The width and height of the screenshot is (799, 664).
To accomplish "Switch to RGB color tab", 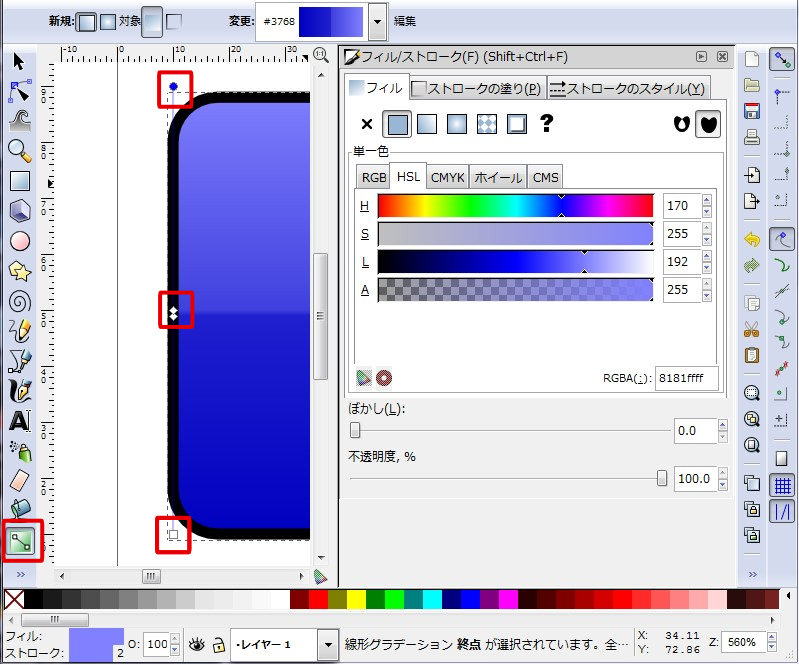I will [x=374, y=178].
